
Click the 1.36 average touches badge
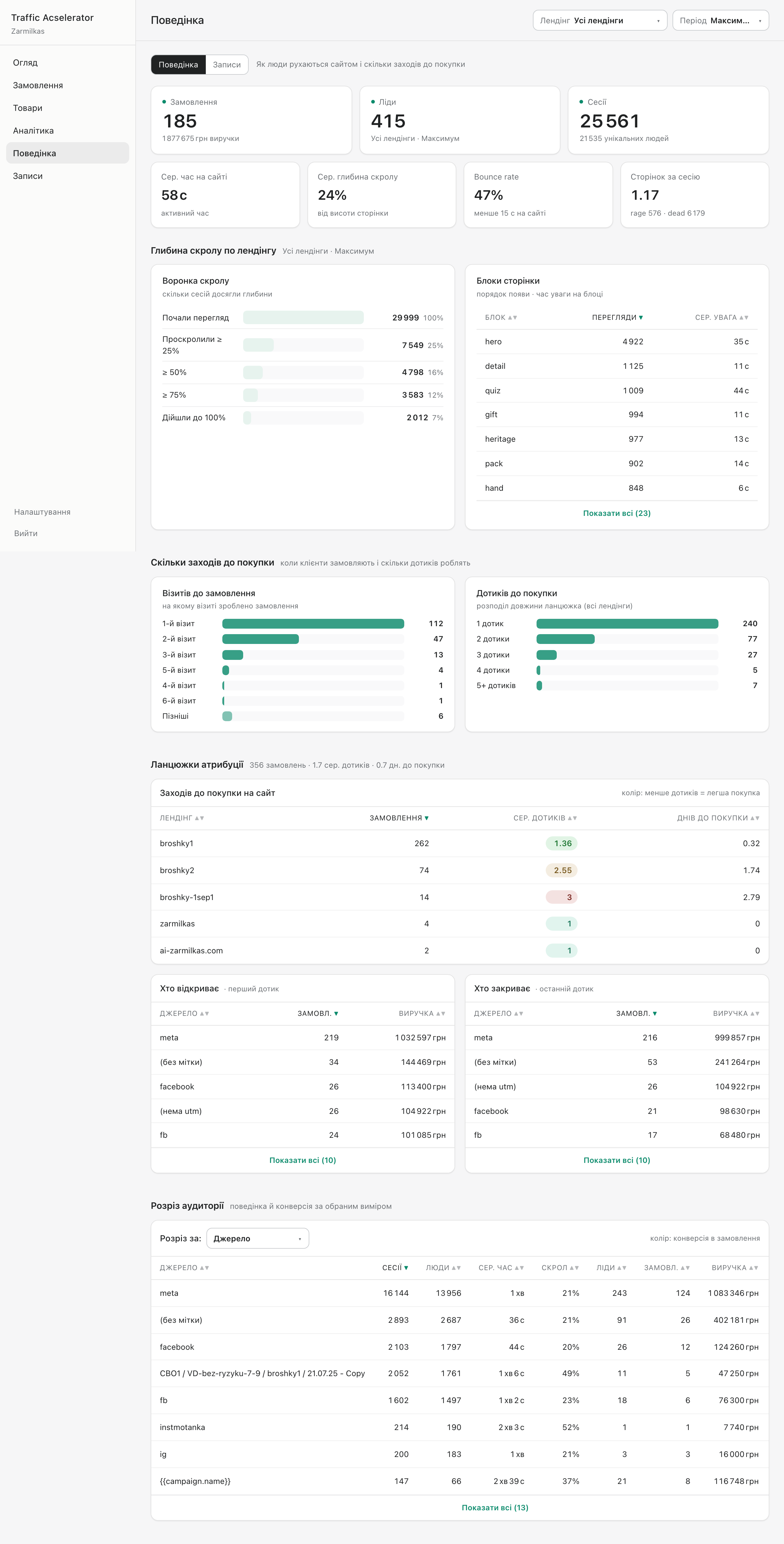(x=562, y=843)
